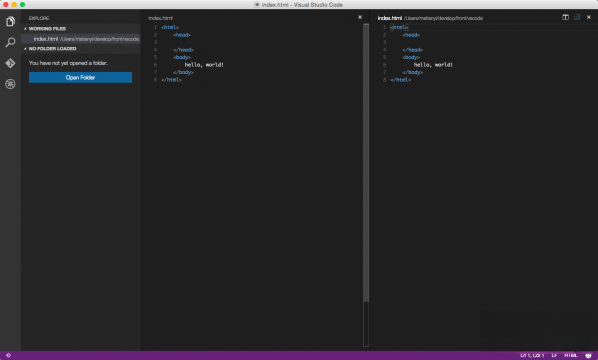The height and width of the screenshot is (360, 598).
Task: Split the right editor
Action: [x=565, y=18]
